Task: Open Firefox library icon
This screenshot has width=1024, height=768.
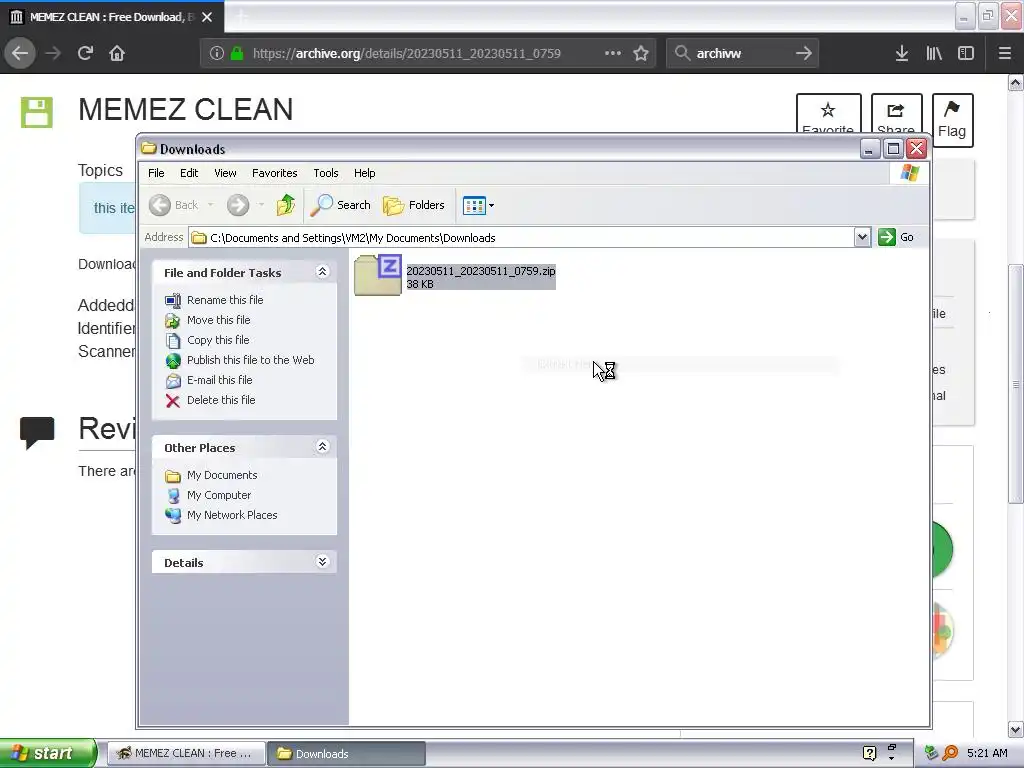Action: (x=934, y=53)
